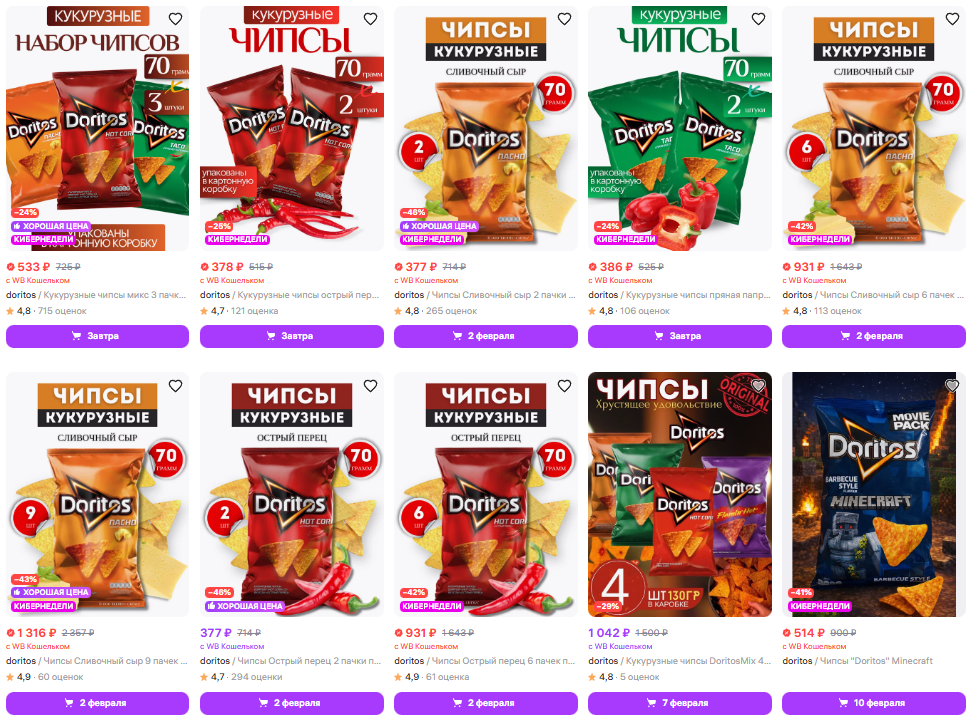Favorite the Doritos 3-pack mix set with heart
The height and width of the screenshot is (716, 972).
(x=175, y=19)
